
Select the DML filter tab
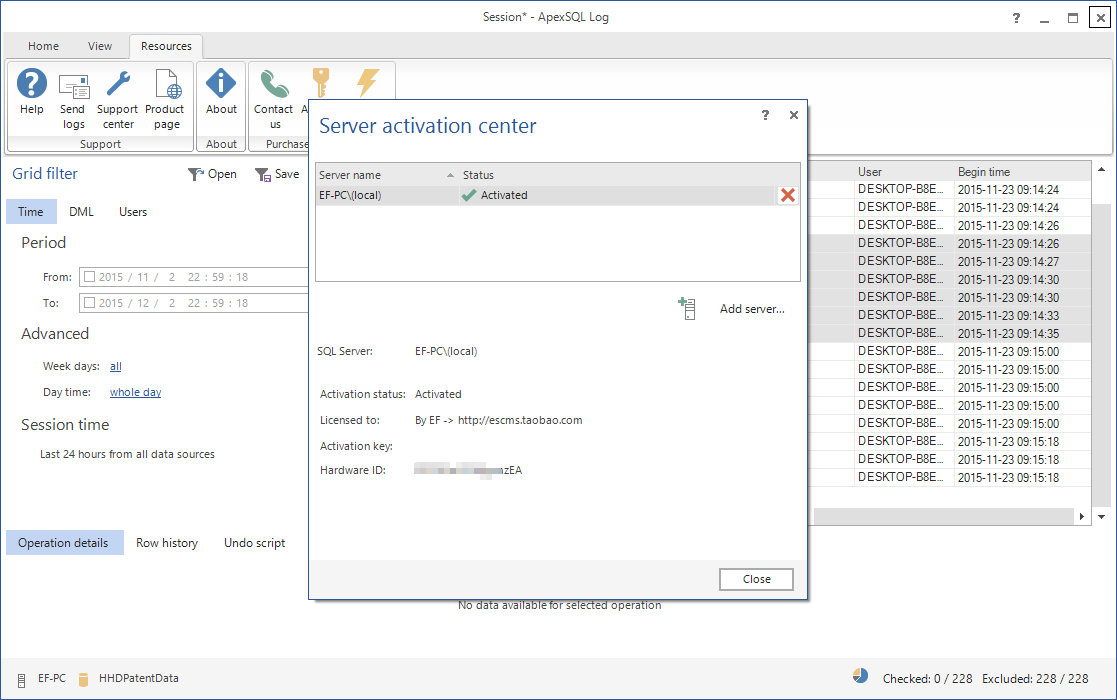coord(81,211)
